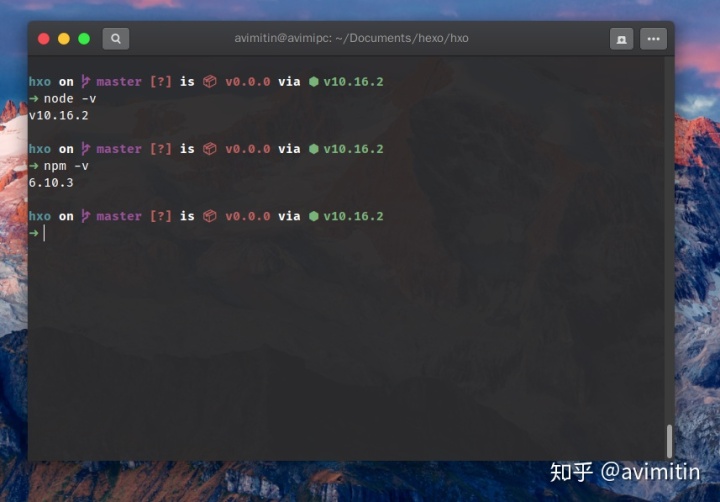Click the 'npm -v' command text
The width and height of the screenshot is (720, 502).
66,166
